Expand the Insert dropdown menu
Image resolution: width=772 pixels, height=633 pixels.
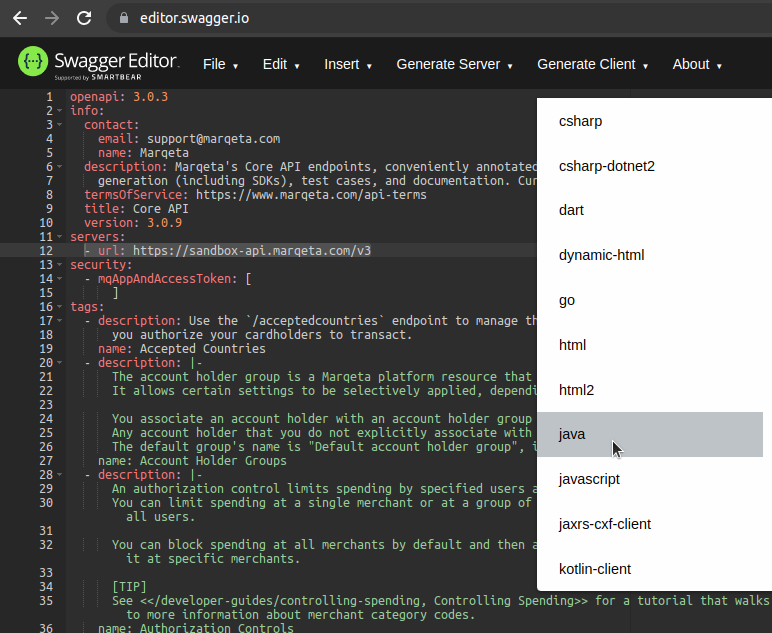coord(348,64)
